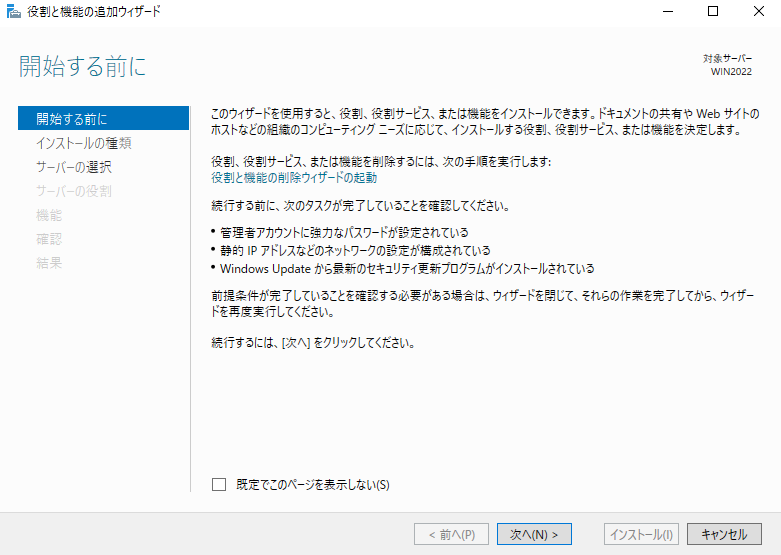Cancel the wizard with the キャンセル button
Image resolution: width=781 pixels, height=555 pixels.
coord(725,534)
